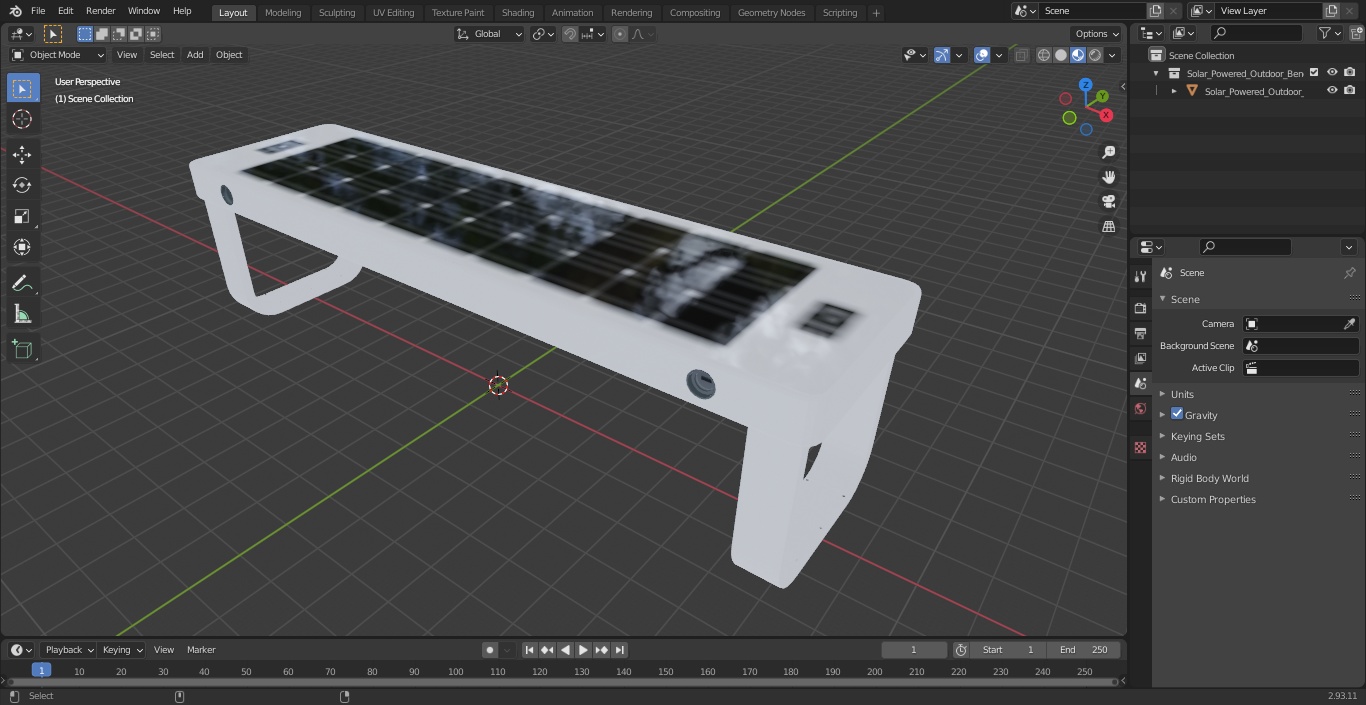This screenshot has width=1366, height=705.
Task: Open the View Layer properties tab
Action: coord(1140,358)
